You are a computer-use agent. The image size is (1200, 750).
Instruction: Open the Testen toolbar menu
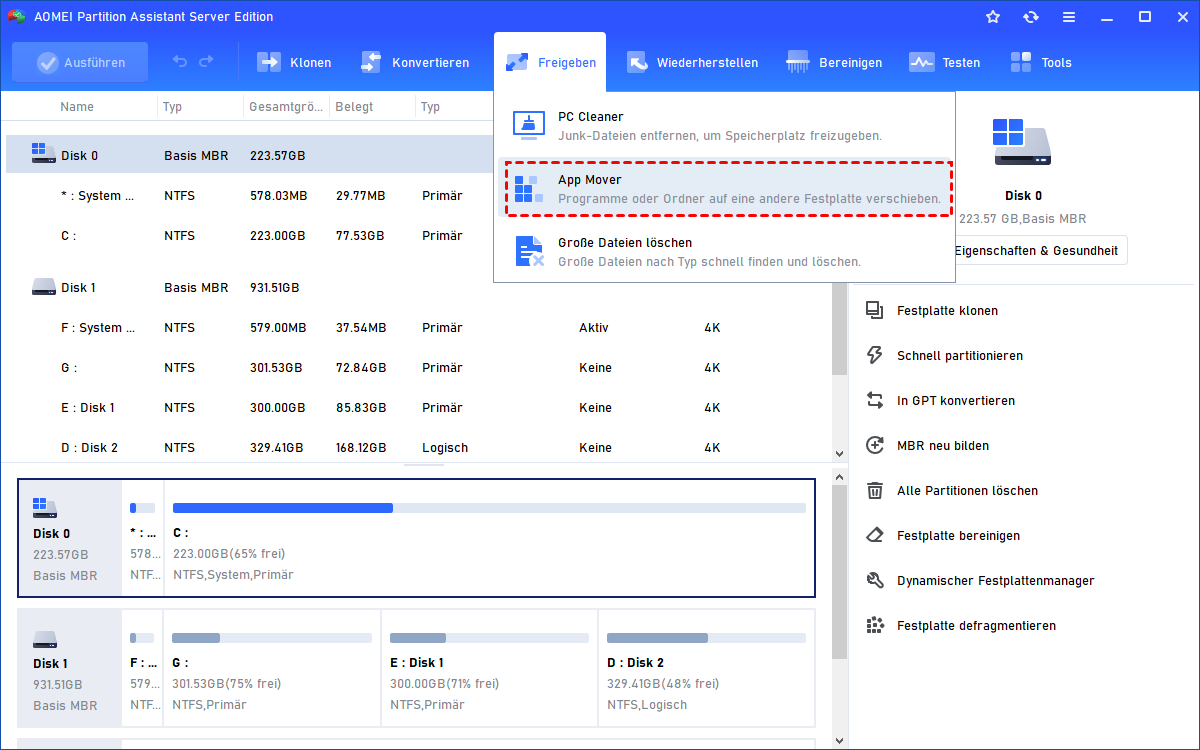point(944,62)
